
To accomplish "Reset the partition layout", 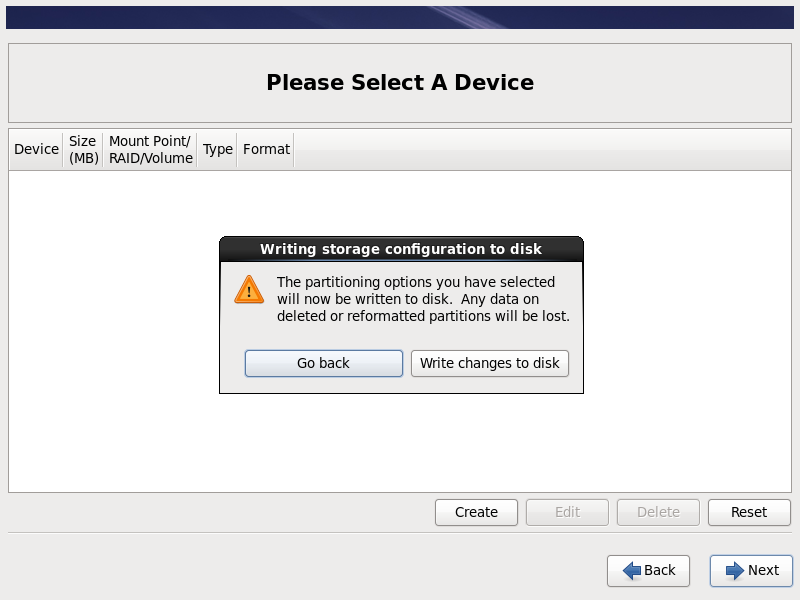I will 748,512.
